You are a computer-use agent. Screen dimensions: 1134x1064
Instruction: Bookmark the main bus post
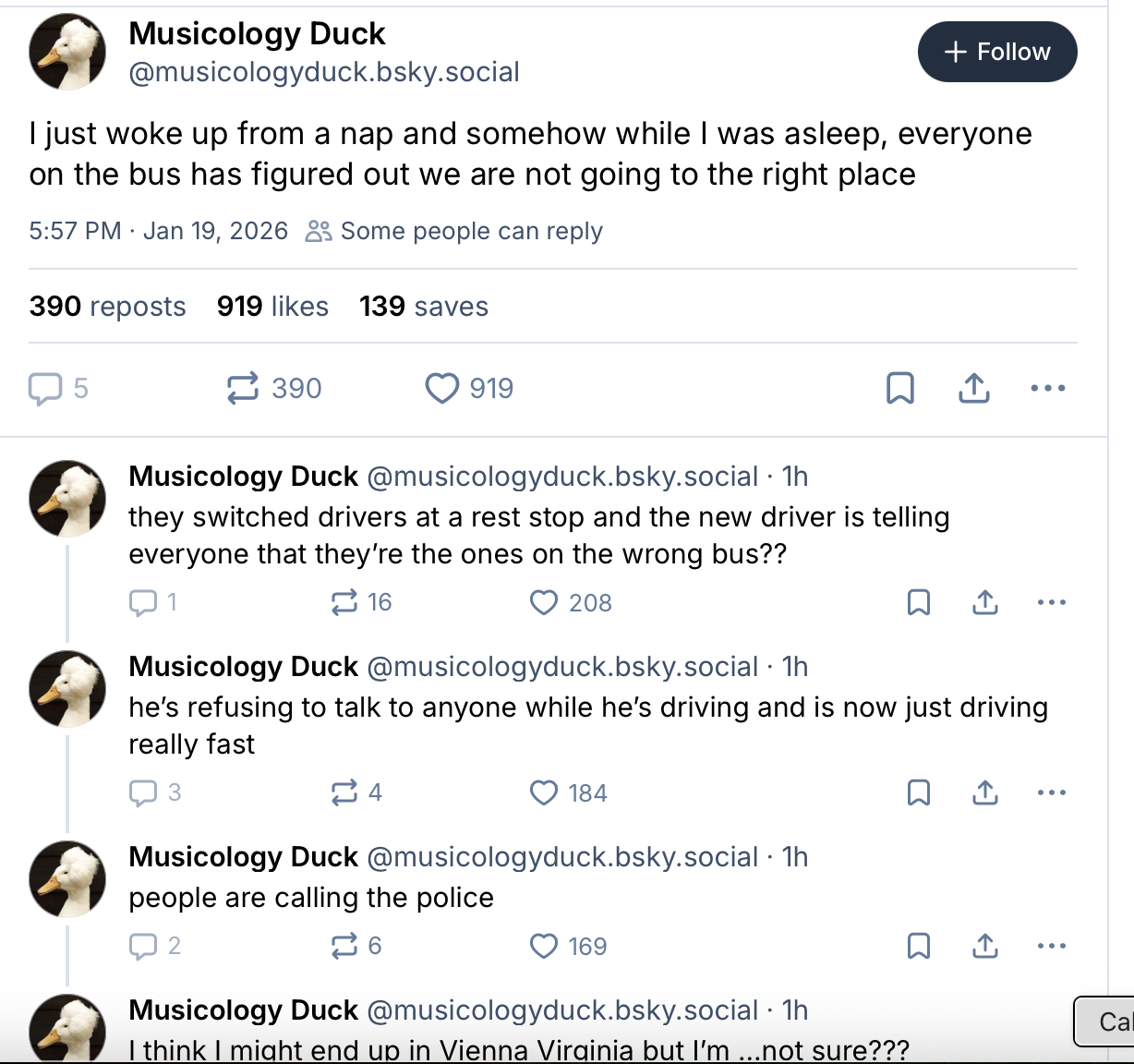tap(899, 388)
